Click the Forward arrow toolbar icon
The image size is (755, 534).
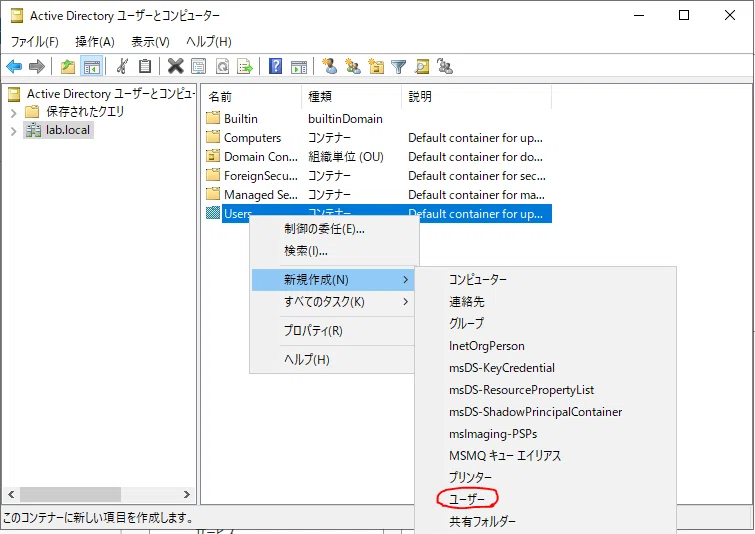point(37,66)
